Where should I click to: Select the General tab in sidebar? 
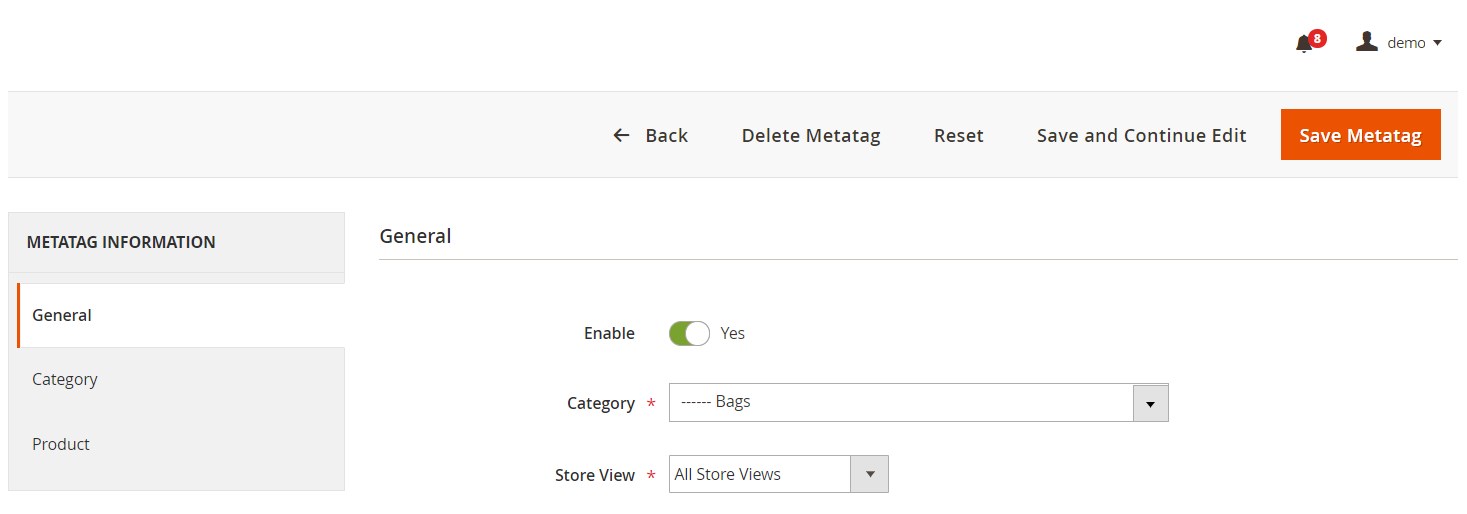pos(180,315)
